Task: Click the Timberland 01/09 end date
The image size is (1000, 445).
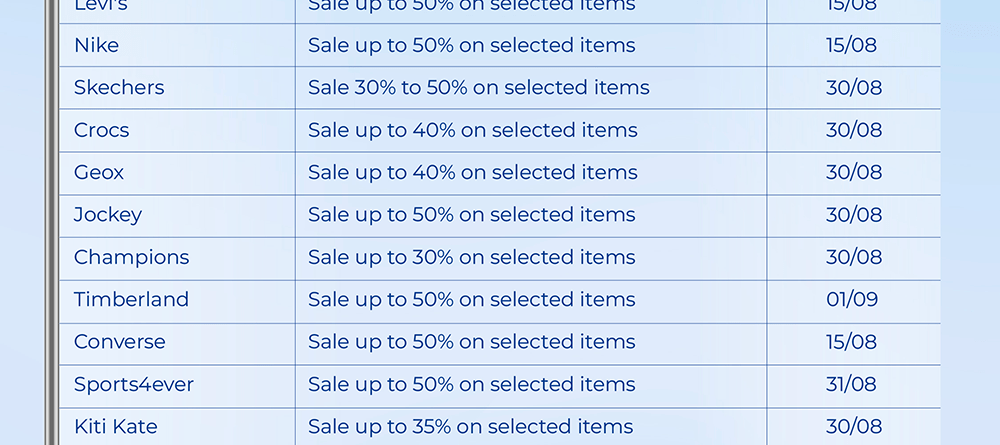Action: click(852, 299)
